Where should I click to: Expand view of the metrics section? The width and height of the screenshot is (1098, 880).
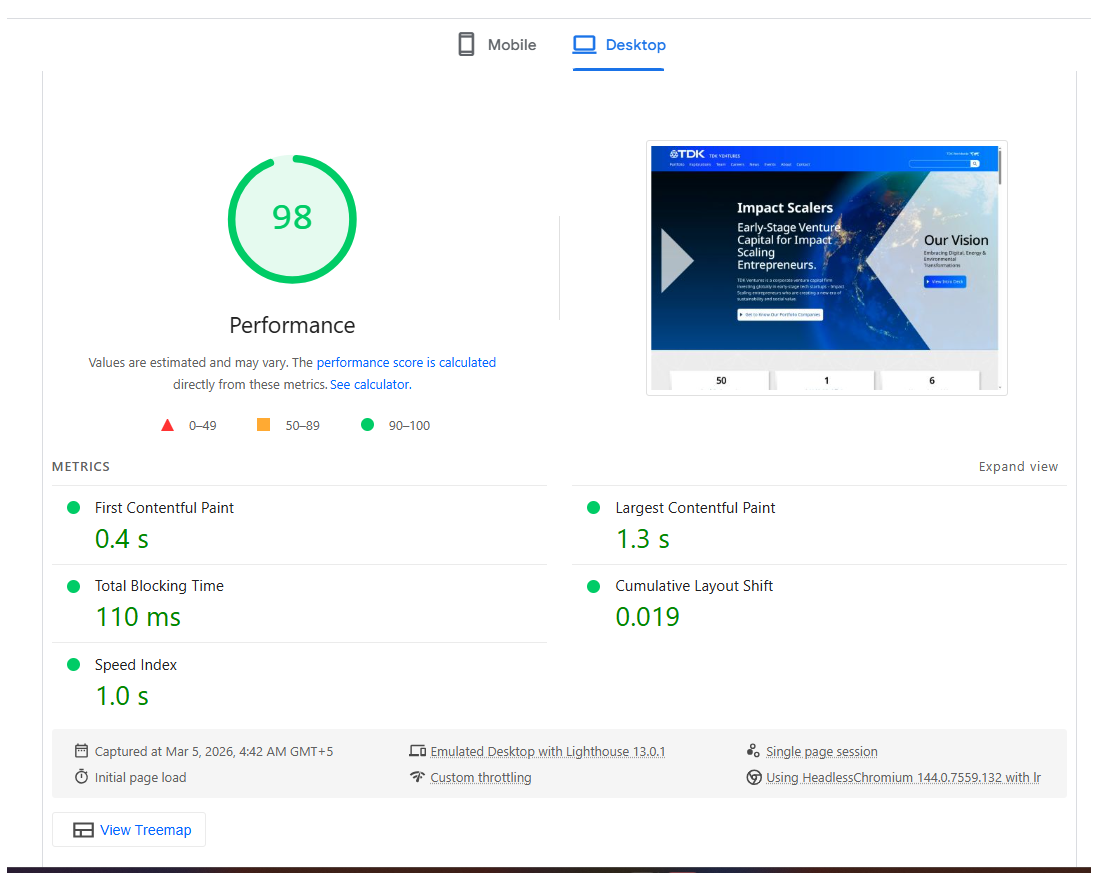1018,466
